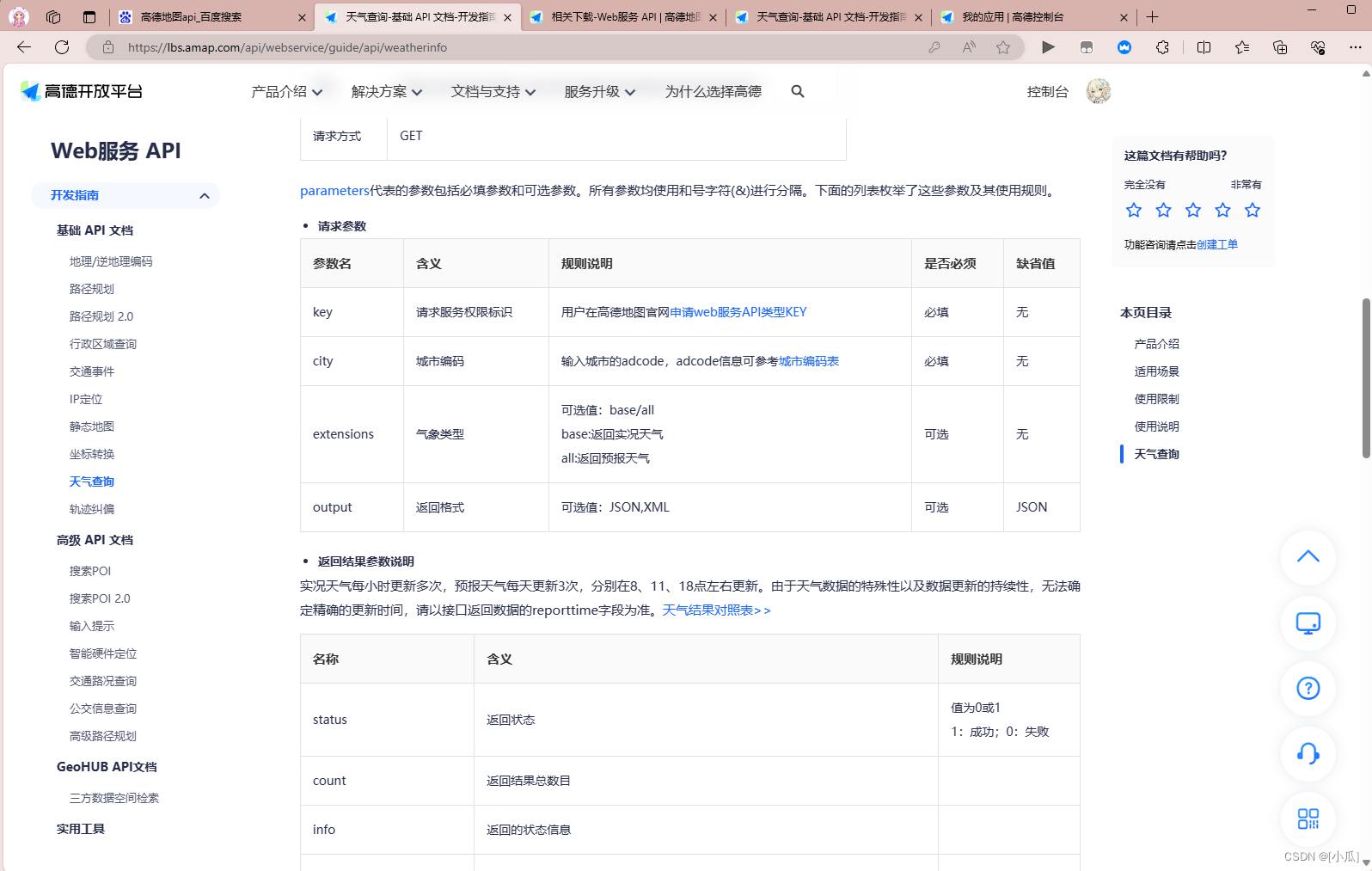Switch to 高德地图api_百度搜索 tab
This screenshot has width=1372, height=871.
[x=211, y=17]
